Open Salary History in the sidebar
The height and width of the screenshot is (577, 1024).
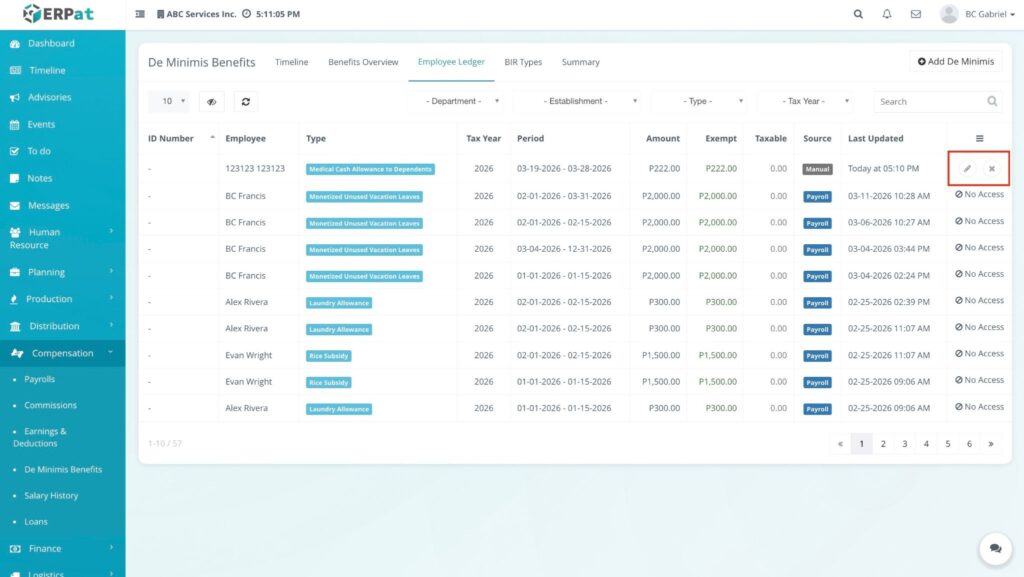point(51,495)
